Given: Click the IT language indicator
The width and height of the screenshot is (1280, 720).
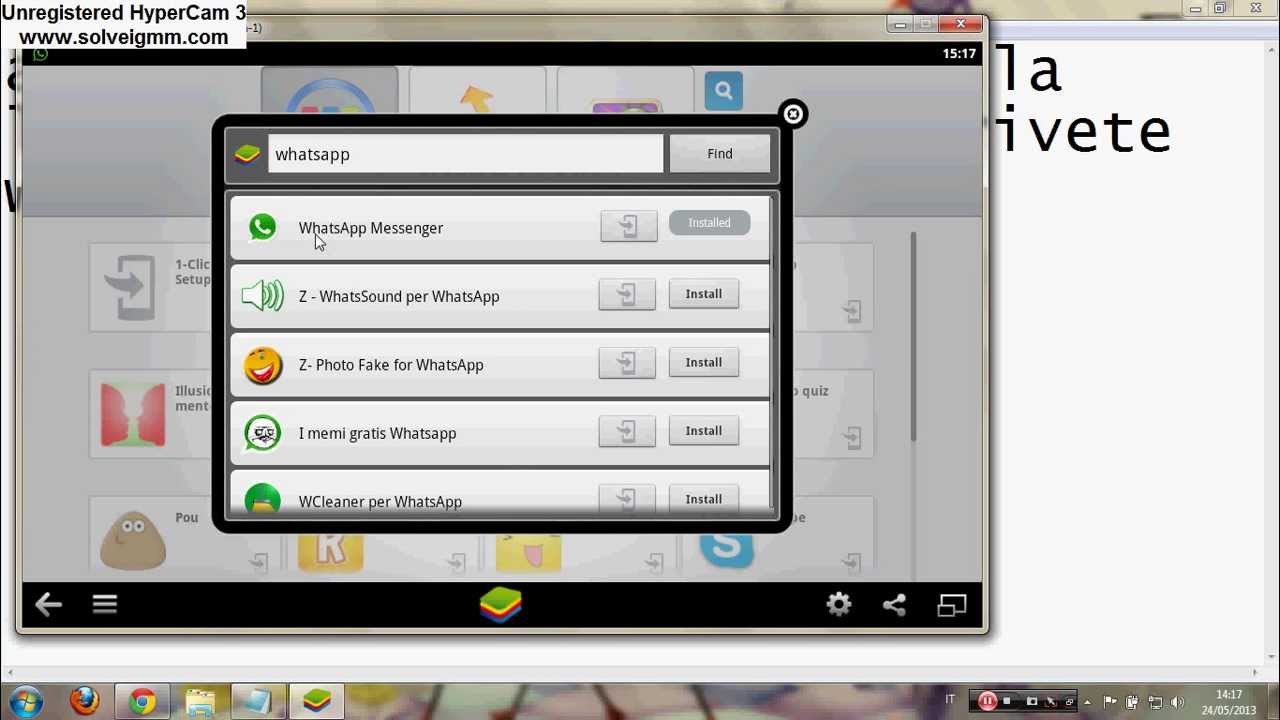Looking at the screenshot, I should [950, 699].
